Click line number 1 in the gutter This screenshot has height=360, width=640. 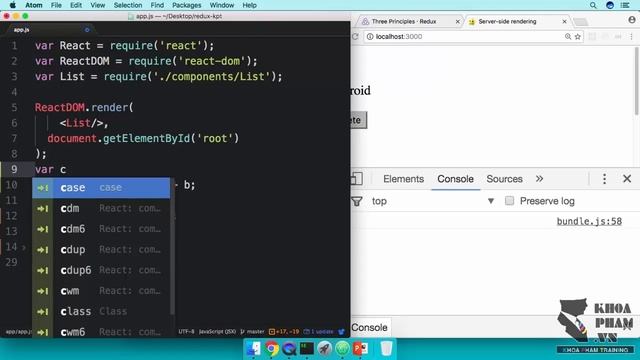[14, 45]
